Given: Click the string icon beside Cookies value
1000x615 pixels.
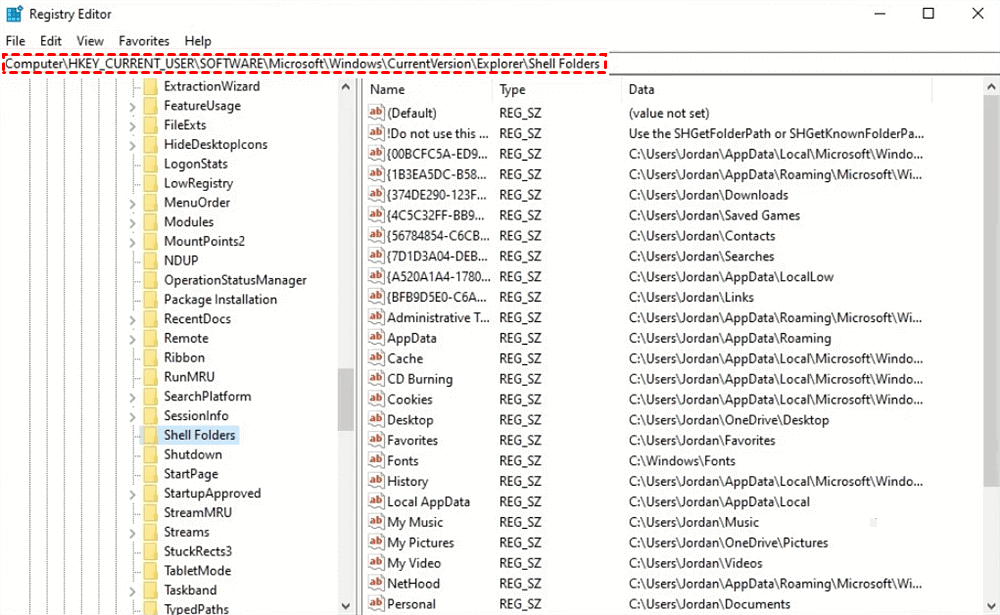Looking at the screenshot, I should pyautogui.click(x=376, y=399).
